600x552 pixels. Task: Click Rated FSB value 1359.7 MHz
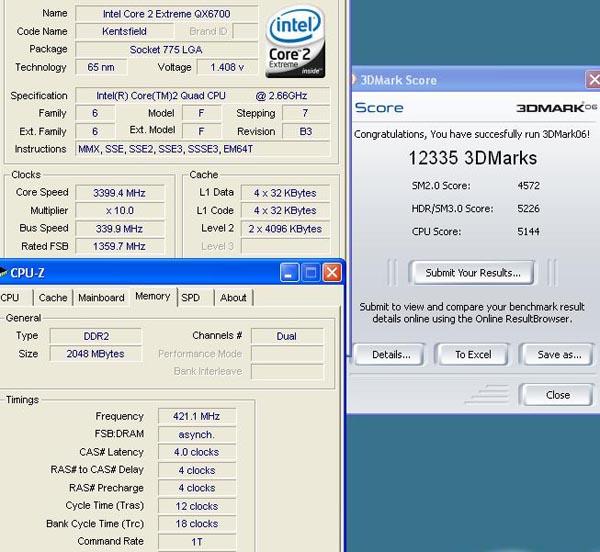(x=119, y=246)
